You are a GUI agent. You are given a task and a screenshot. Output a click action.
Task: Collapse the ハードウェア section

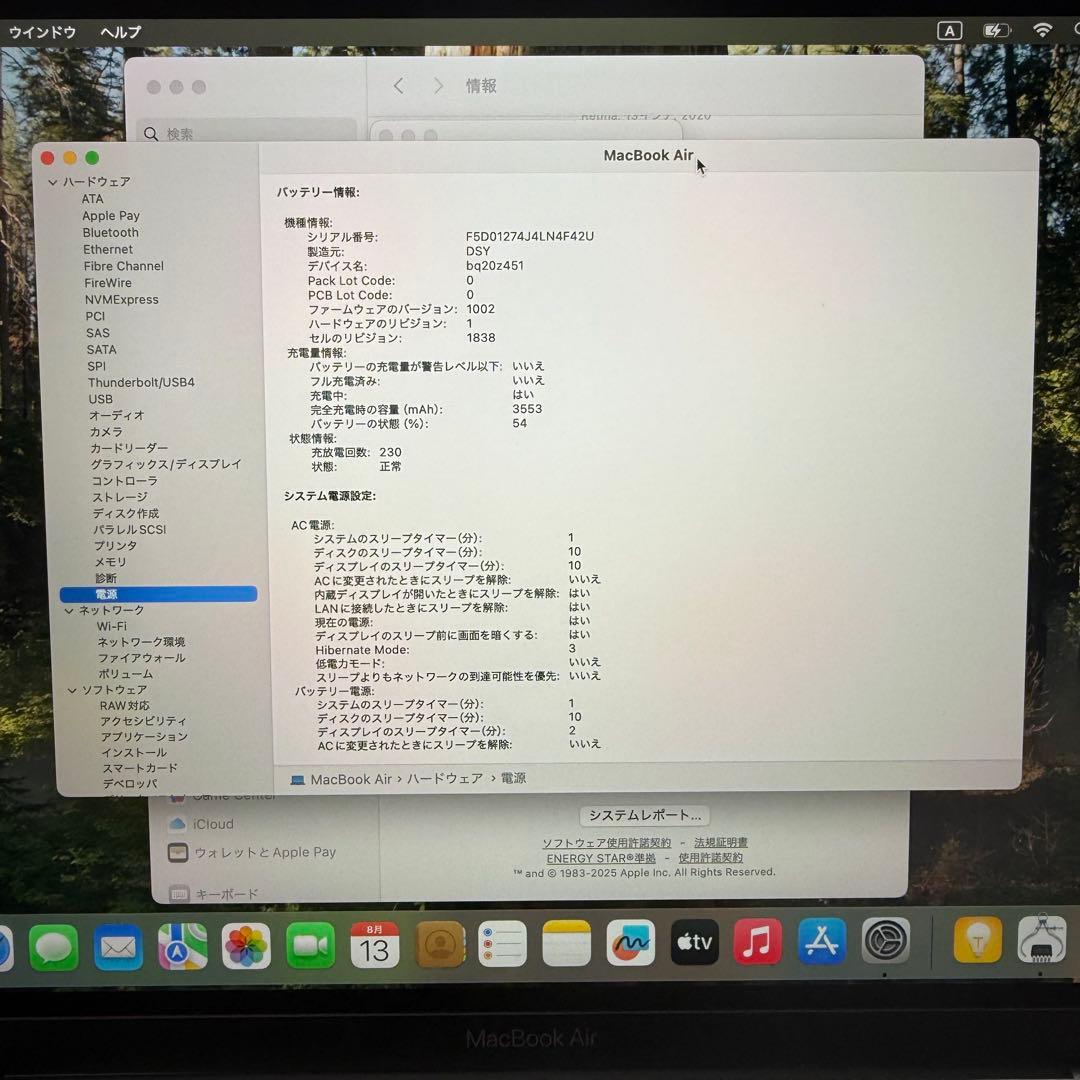[52, 182]
